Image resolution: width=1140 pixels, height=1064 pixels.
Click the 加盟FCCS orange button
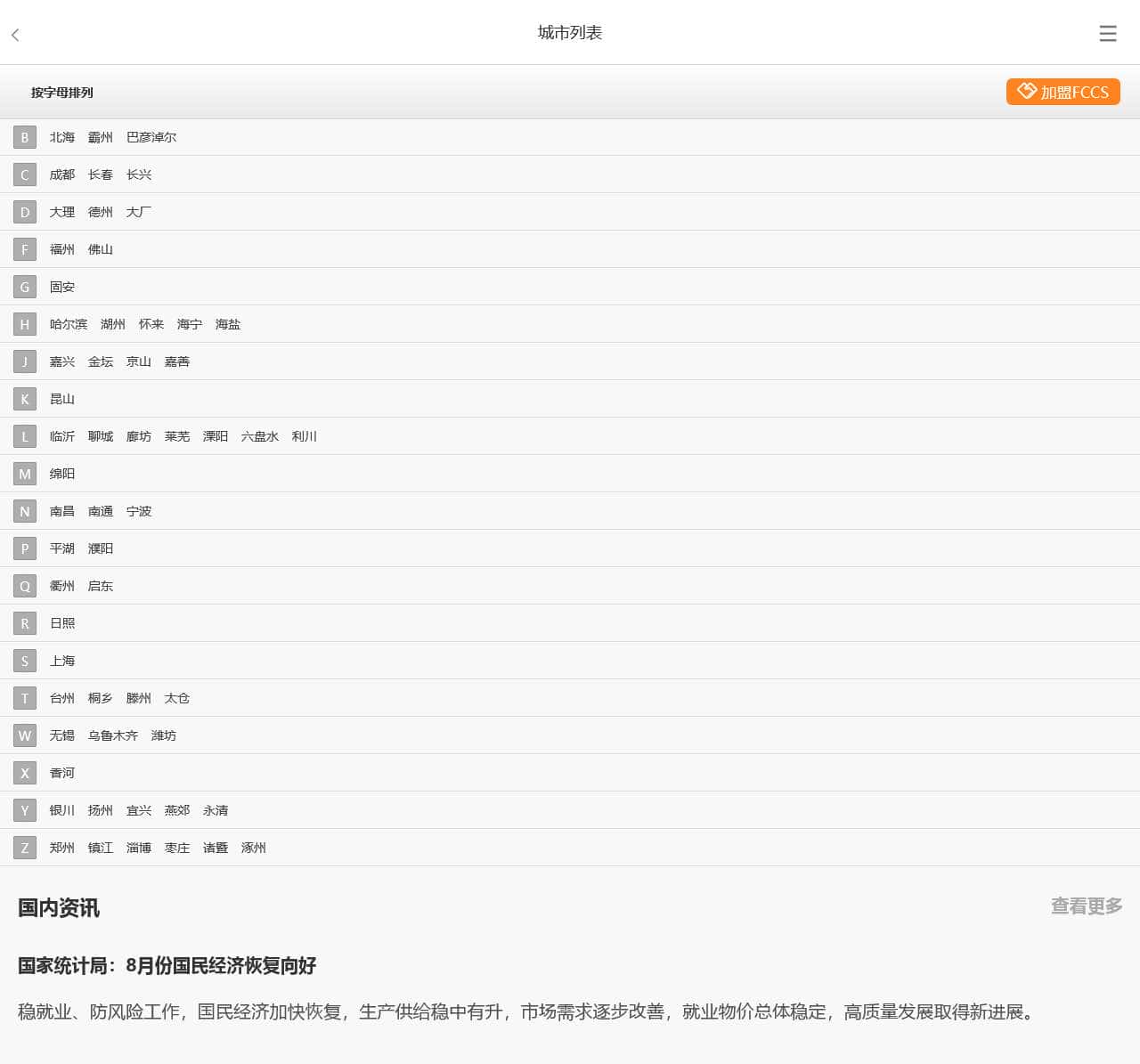1063,92
